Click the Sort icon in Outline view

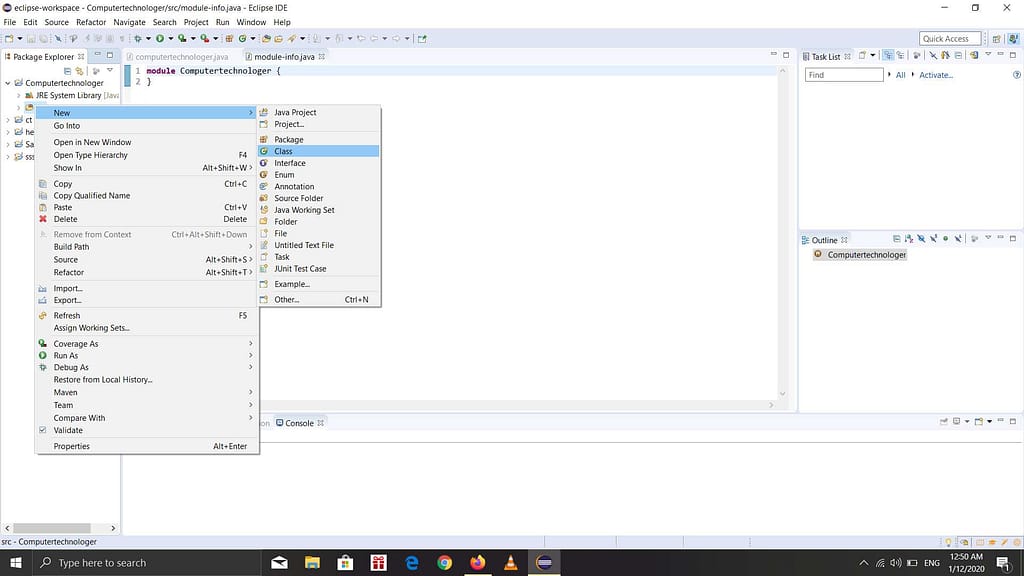(x=909, y=239)
